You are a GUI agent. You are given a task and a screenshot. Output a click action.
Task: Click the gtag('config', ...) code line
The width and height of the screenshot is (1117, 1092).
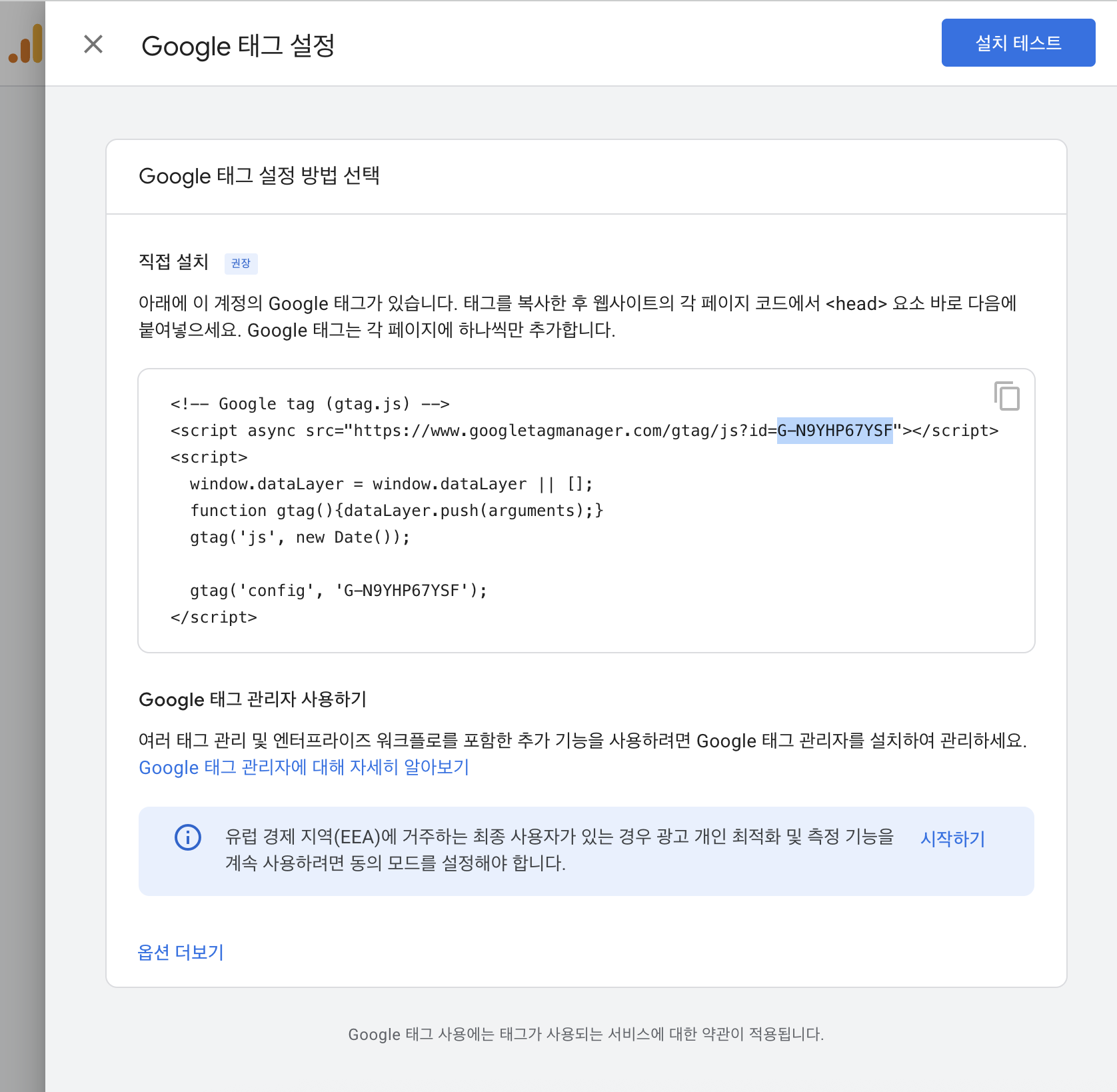(x=338, y=591)
